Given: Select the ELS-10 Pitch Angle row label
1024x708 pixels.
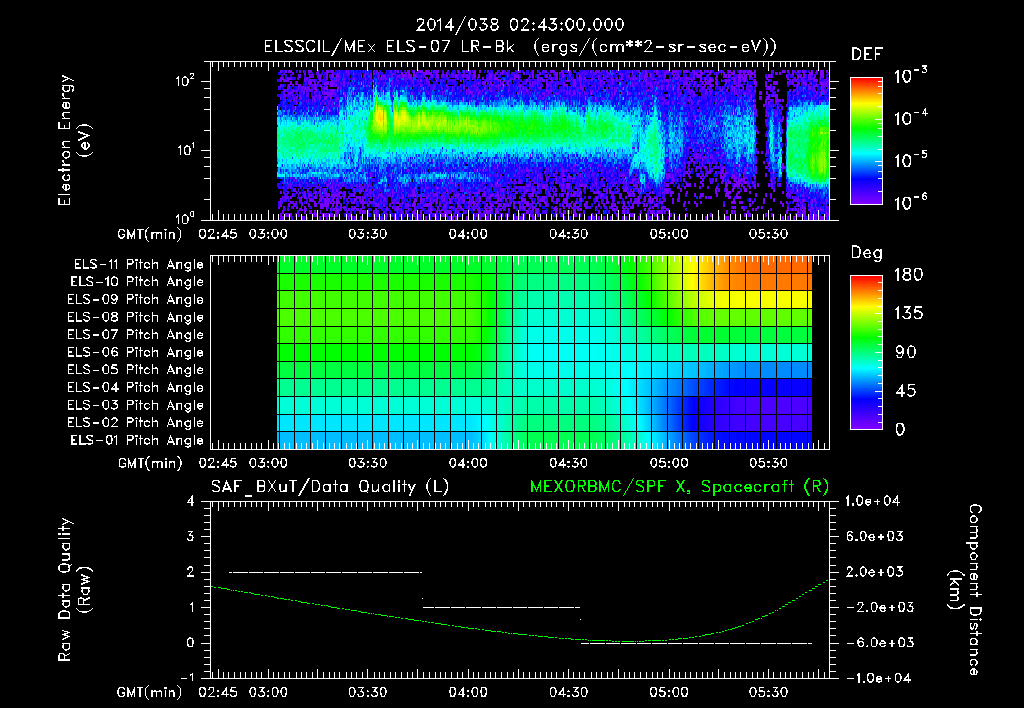Looking at the screenshot, I should pos(137,282).
